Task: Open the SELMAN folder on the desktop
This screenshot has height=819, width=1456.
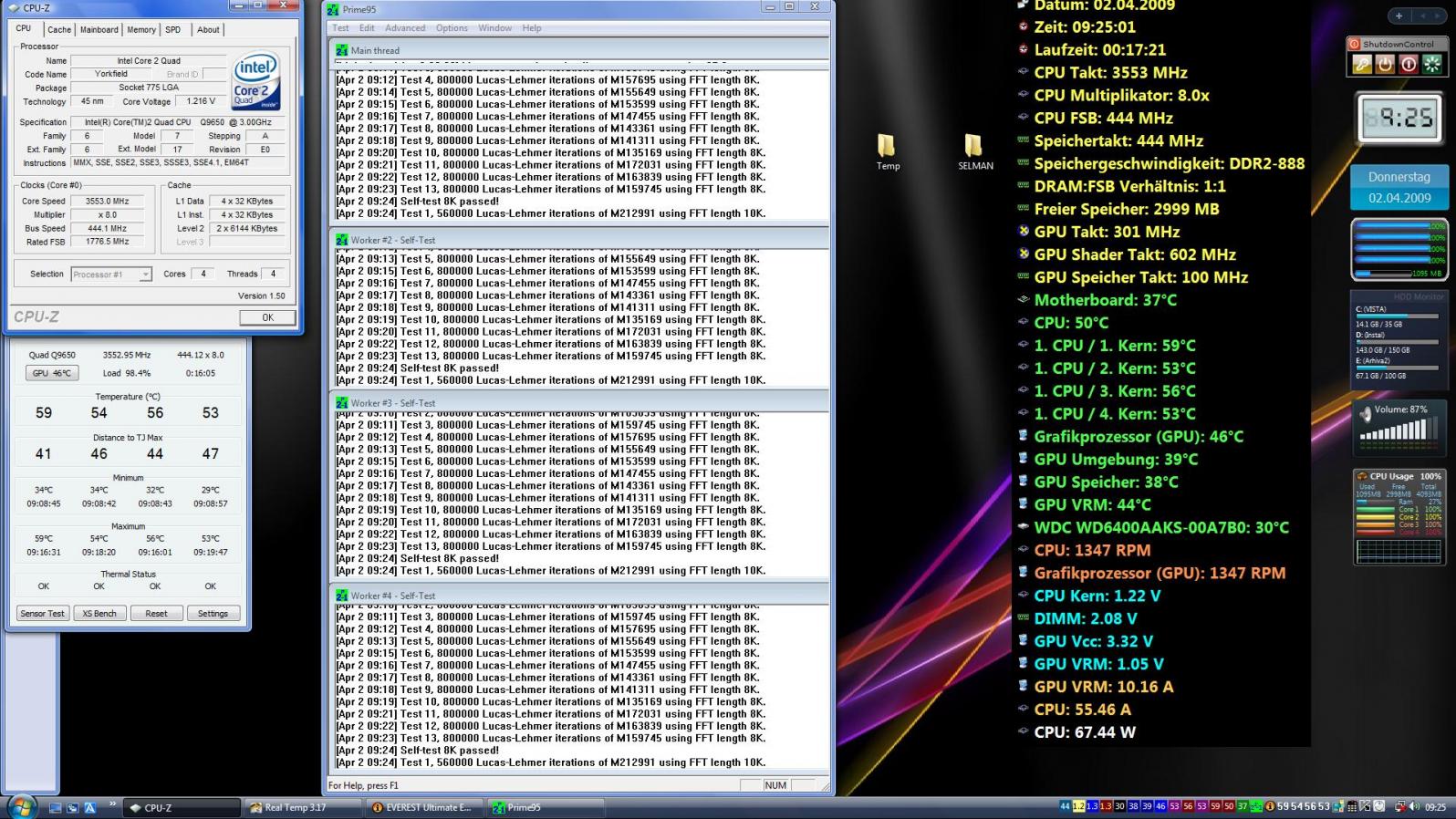Action: 974,151
